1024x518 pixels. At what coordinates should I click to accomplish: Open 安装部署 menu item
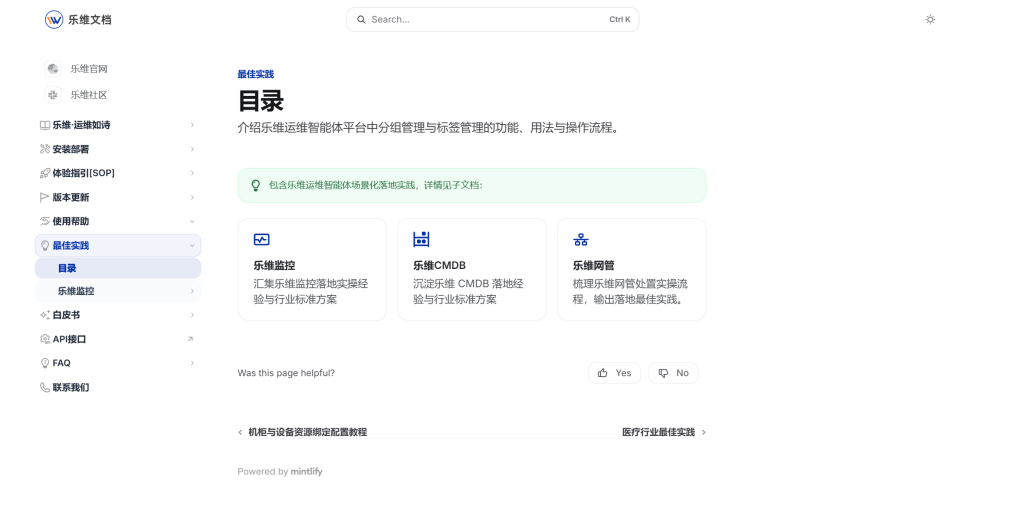point(118,149)
